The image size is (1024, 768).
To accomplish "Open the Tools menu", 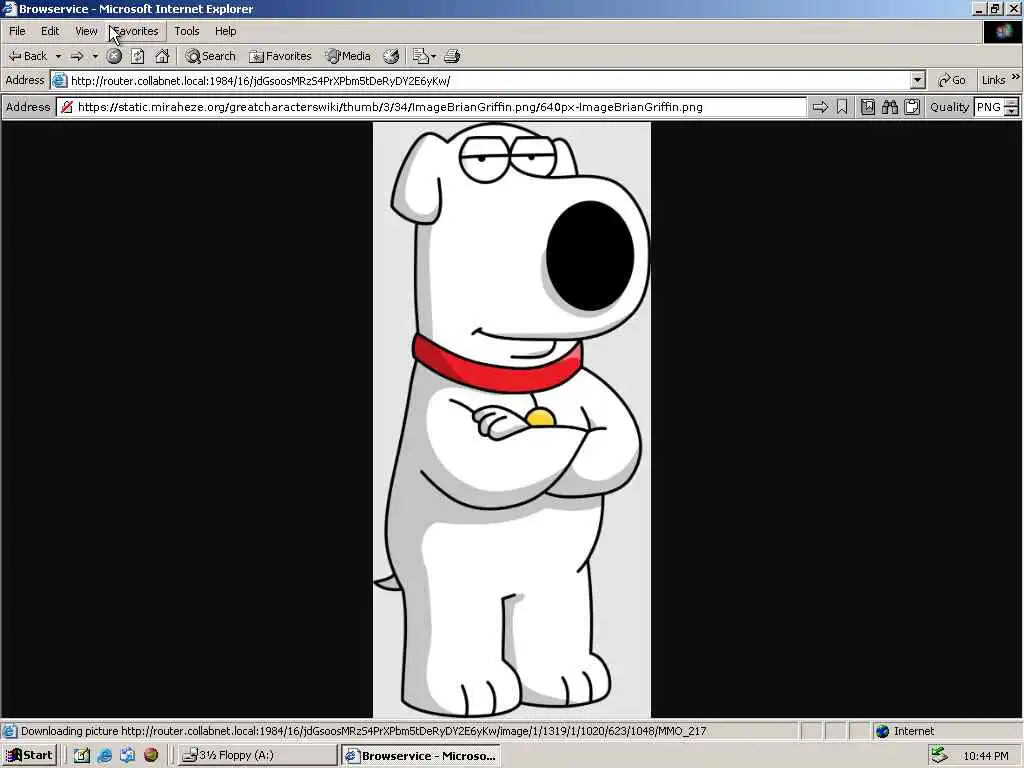I will (x=186, y=31).
